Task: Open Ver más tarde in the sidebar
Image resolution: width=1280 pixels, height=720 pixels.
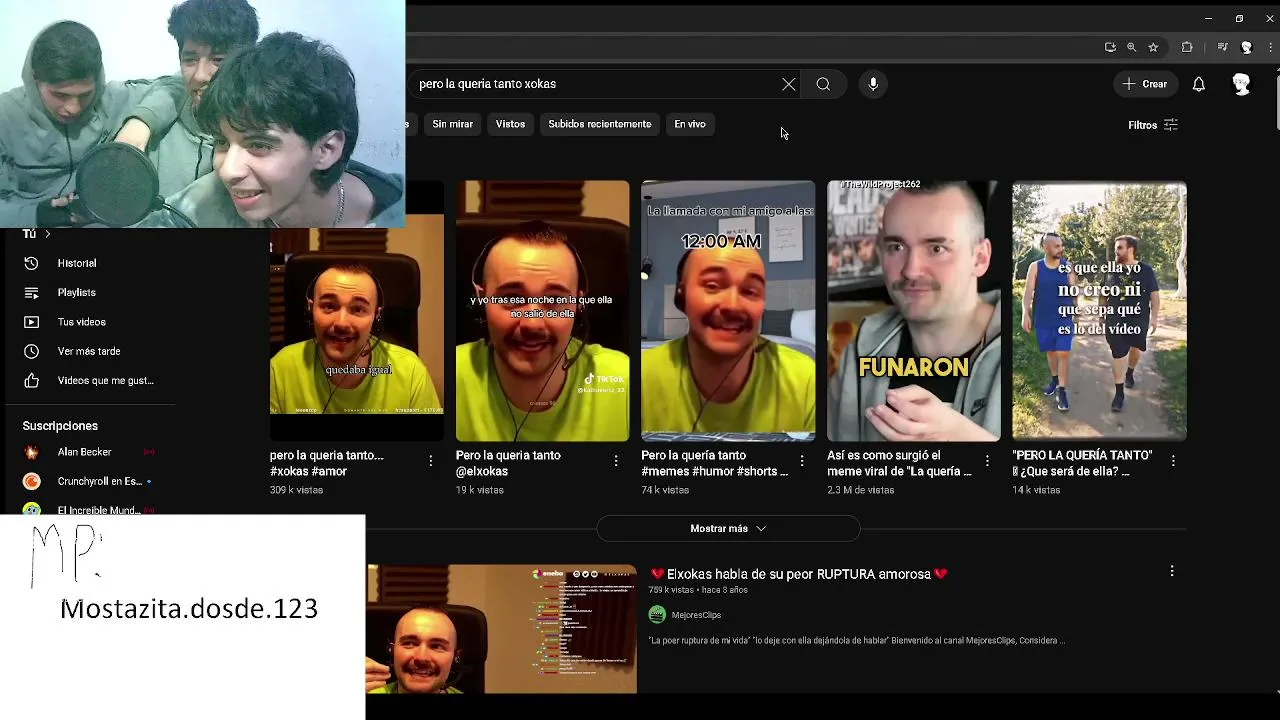Action: tap(88, 351)
